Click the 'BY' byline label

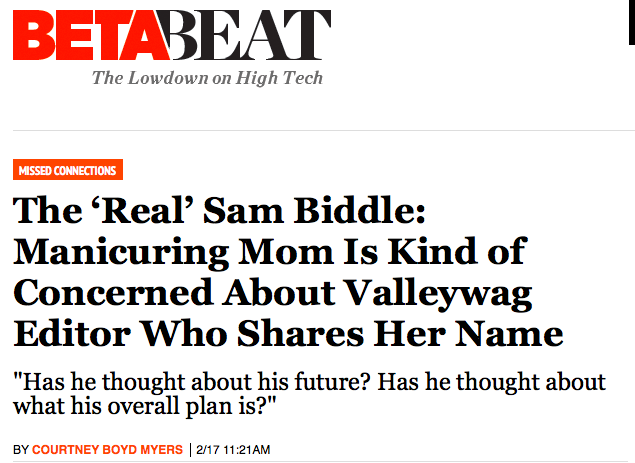(x=21, y=449)
